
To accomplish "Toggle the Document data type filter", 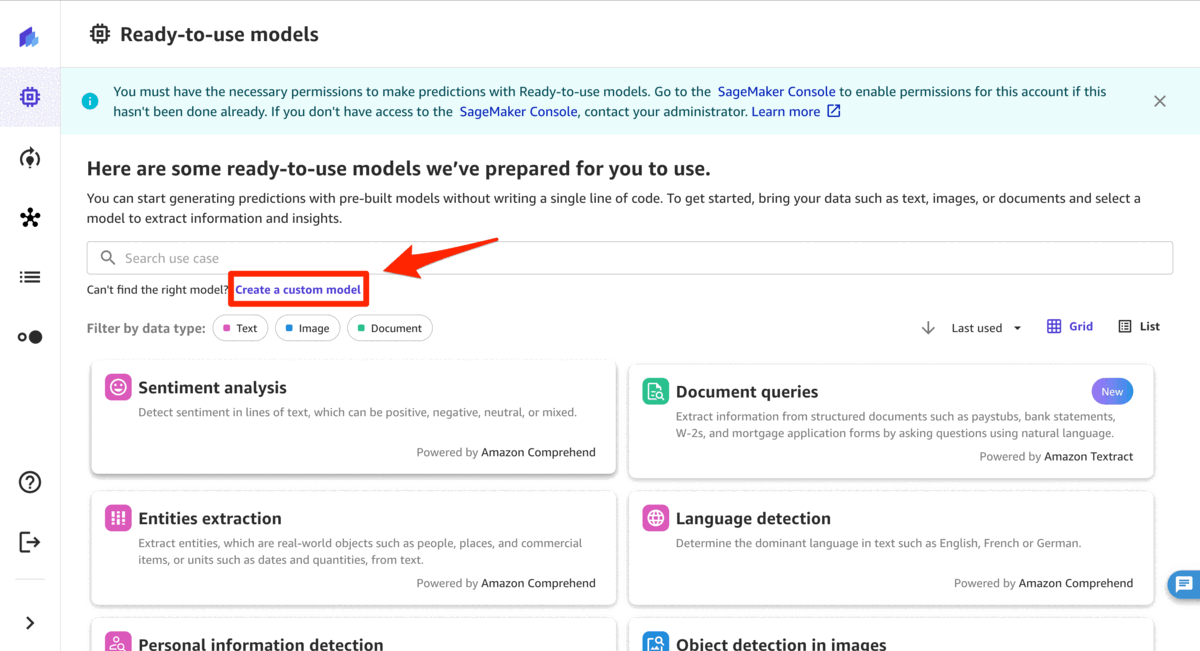I will [x=390, y=328].
